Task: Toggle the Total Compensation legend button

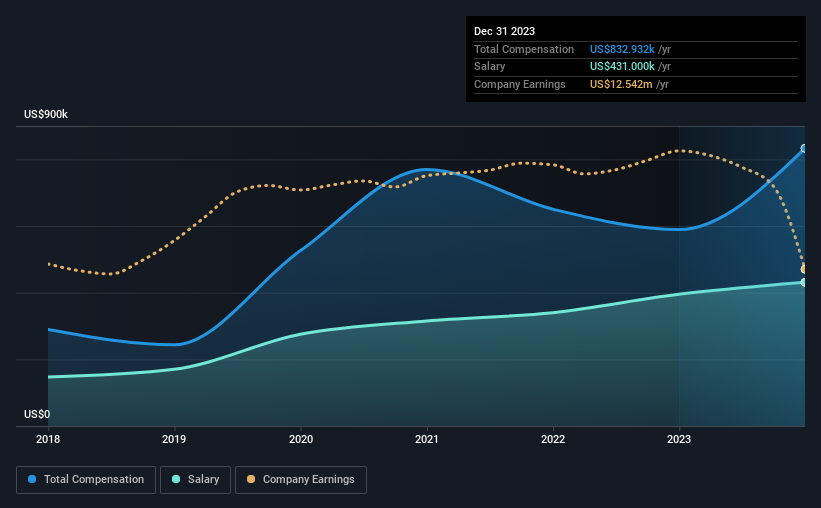Action: pyautogui.click(x=86, y=480)
